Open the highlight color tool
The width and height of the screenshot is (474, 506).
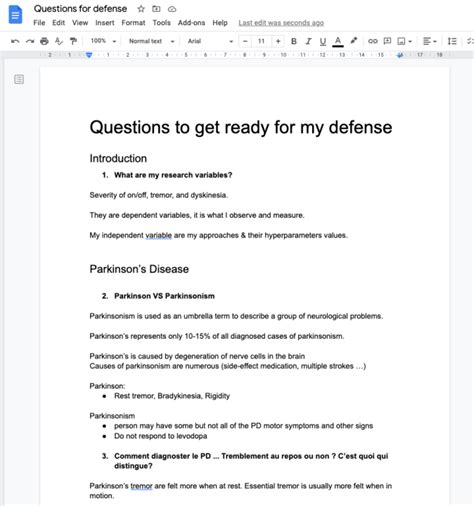(x=353, y=41)
